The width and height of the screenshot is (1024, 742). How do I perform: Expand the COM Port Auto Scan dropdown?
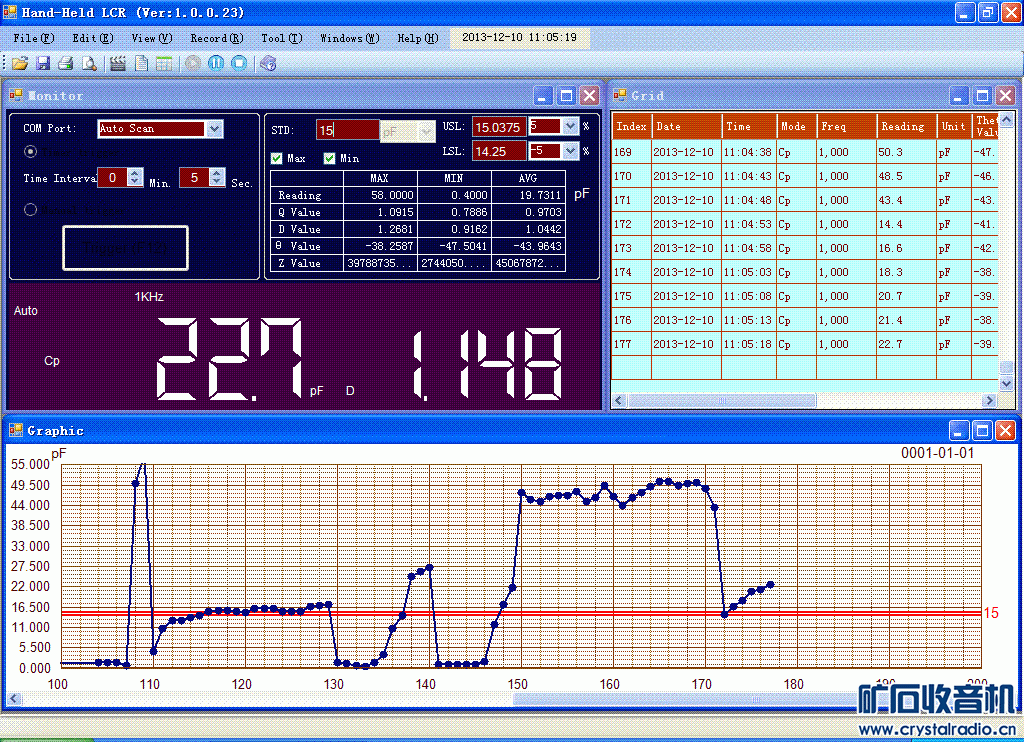pos(214,129)
